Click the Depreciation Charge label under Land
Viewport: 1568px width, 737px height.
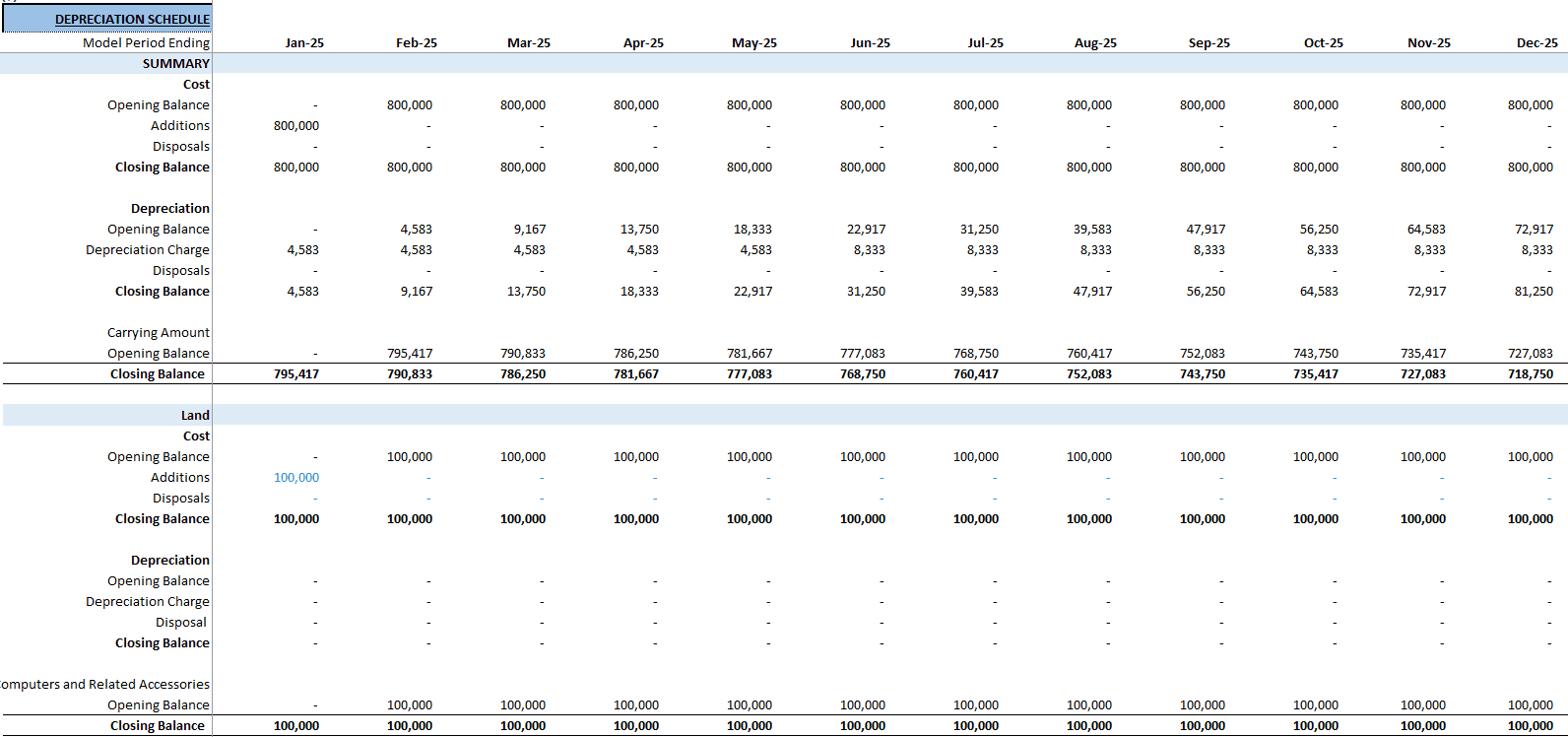click(x=148, y=602)
